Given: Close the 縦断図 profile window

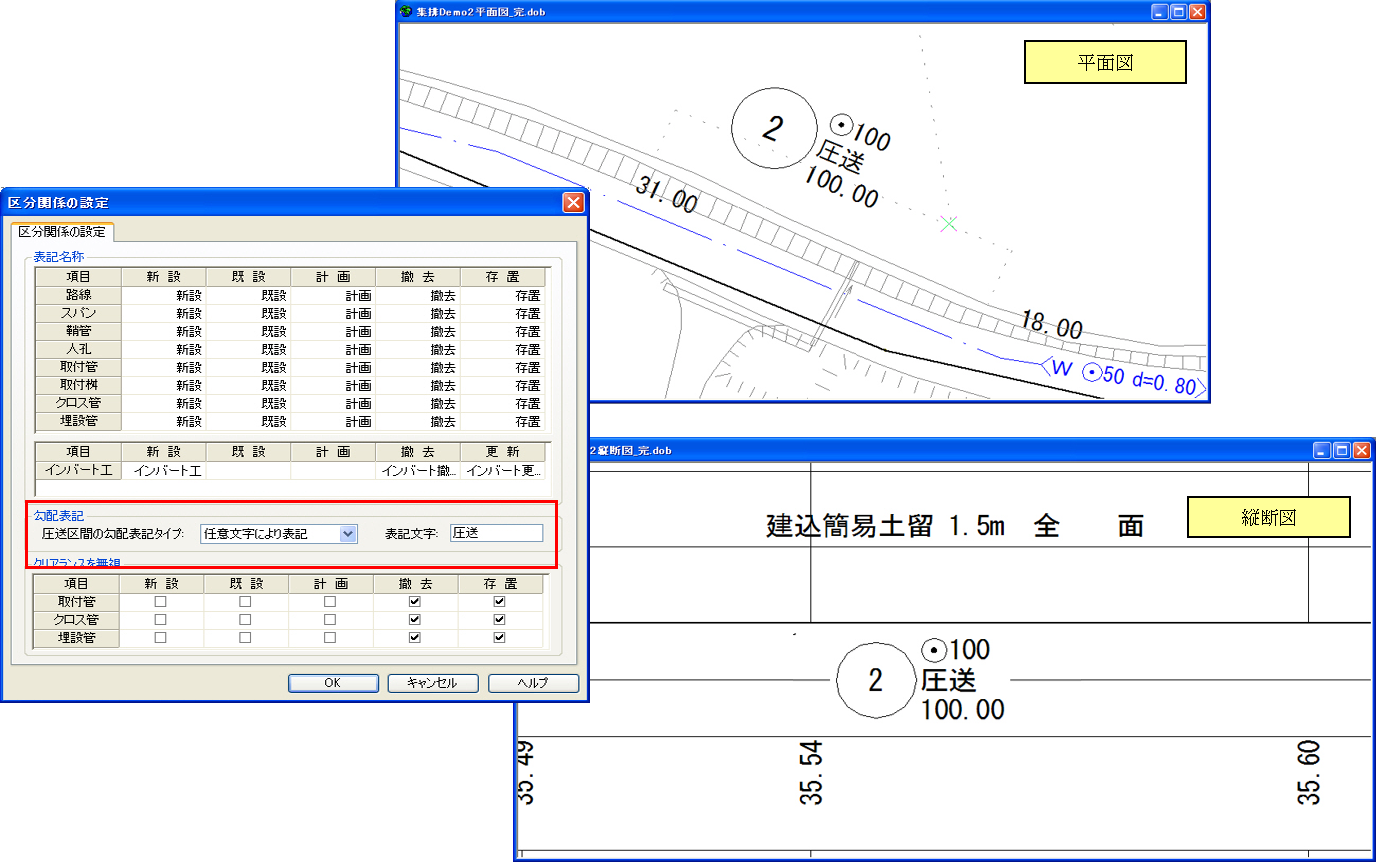Looking at the screenshot, I should pyautogui.click(x=1361, y=451).
